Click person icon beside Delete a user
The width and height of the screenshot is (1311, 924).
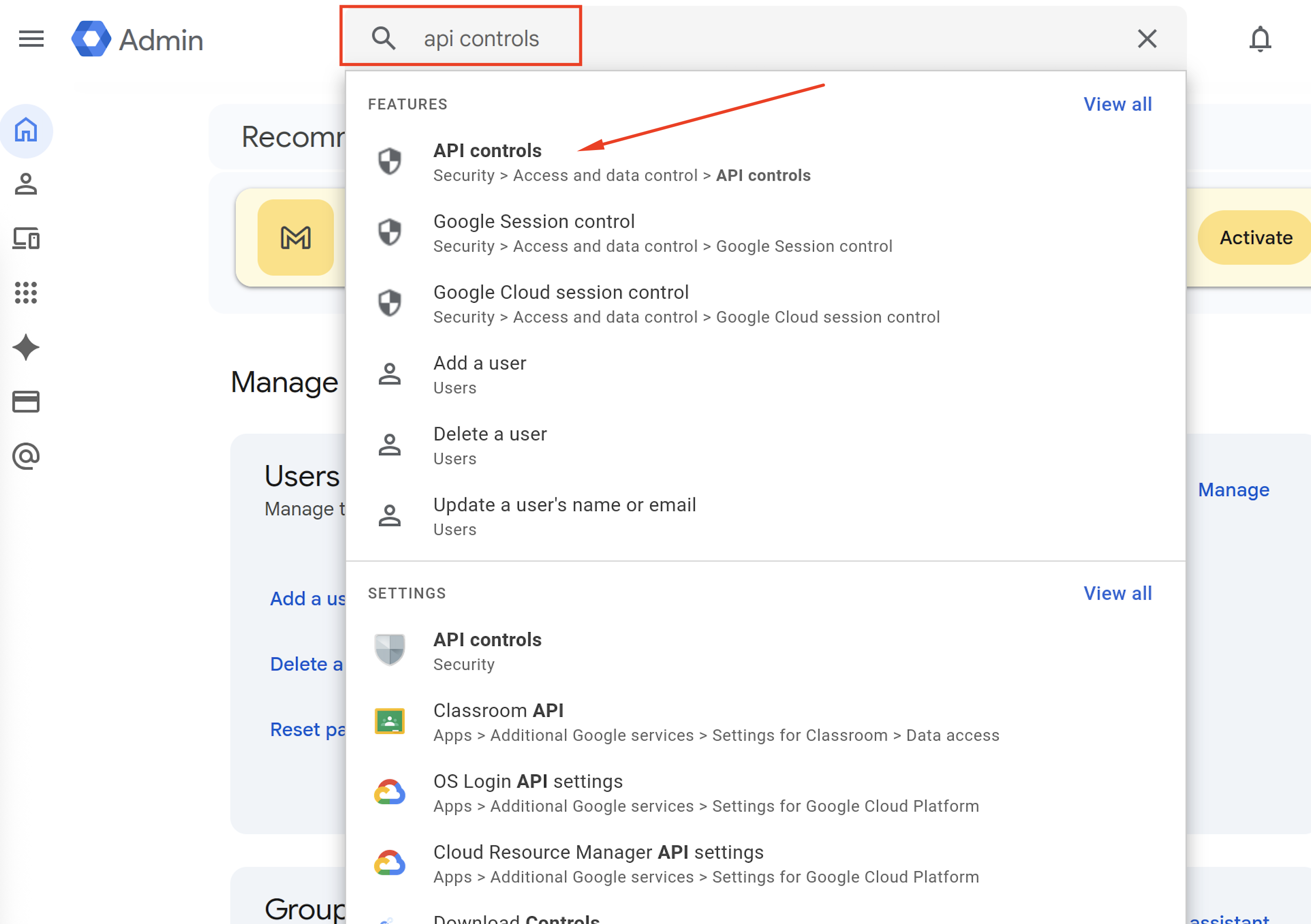tap(389, 444)
